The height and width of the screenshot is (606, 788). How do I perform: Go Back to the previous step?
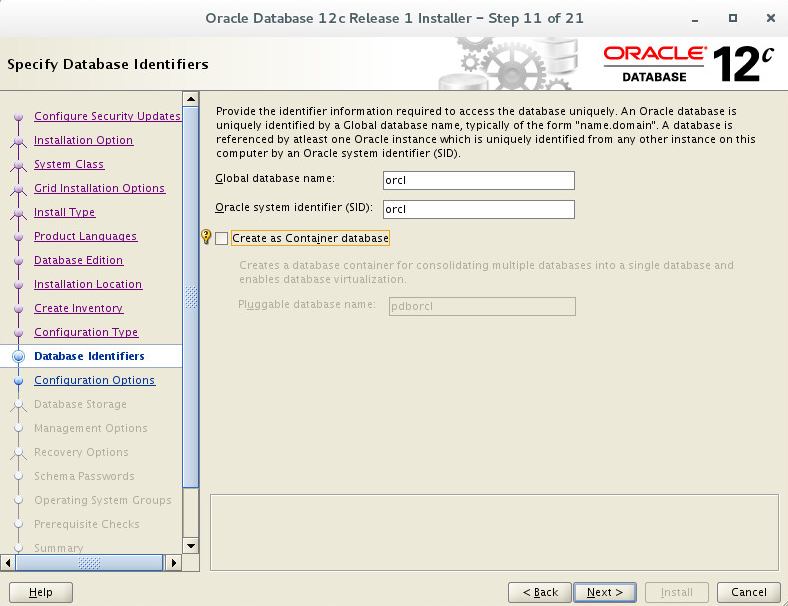pos(540,592)
